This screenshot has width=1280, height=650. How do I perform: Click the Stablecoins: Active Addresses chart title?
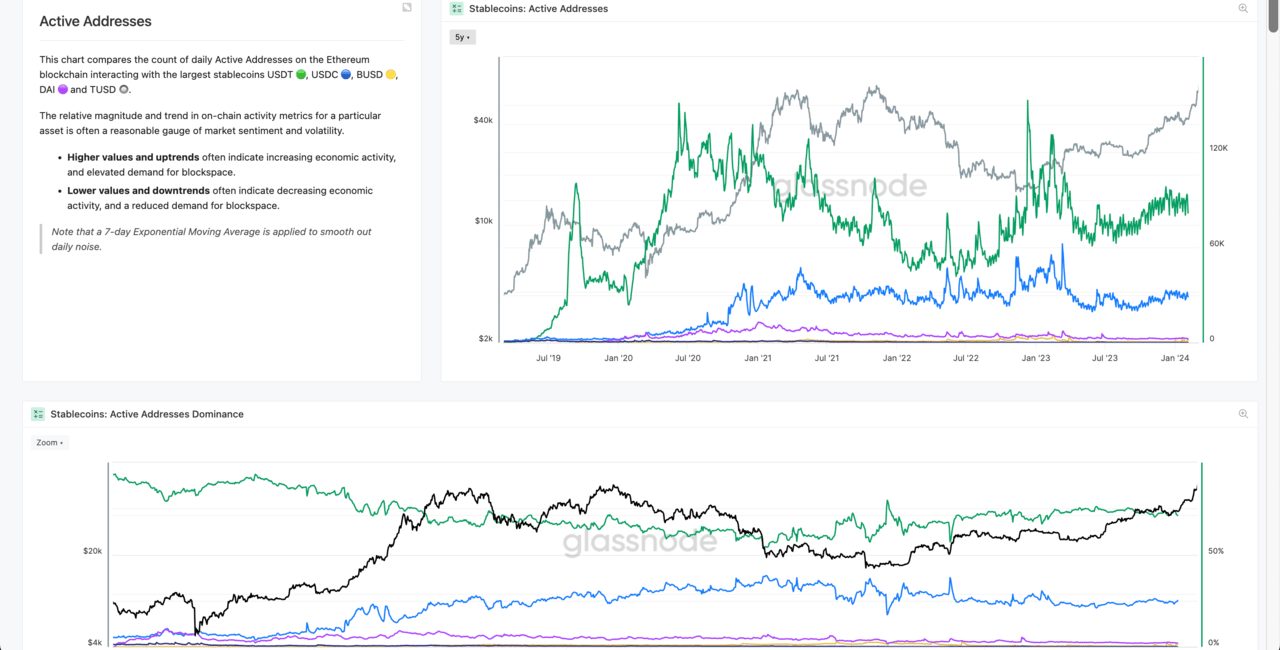click(x=538, y=9)
